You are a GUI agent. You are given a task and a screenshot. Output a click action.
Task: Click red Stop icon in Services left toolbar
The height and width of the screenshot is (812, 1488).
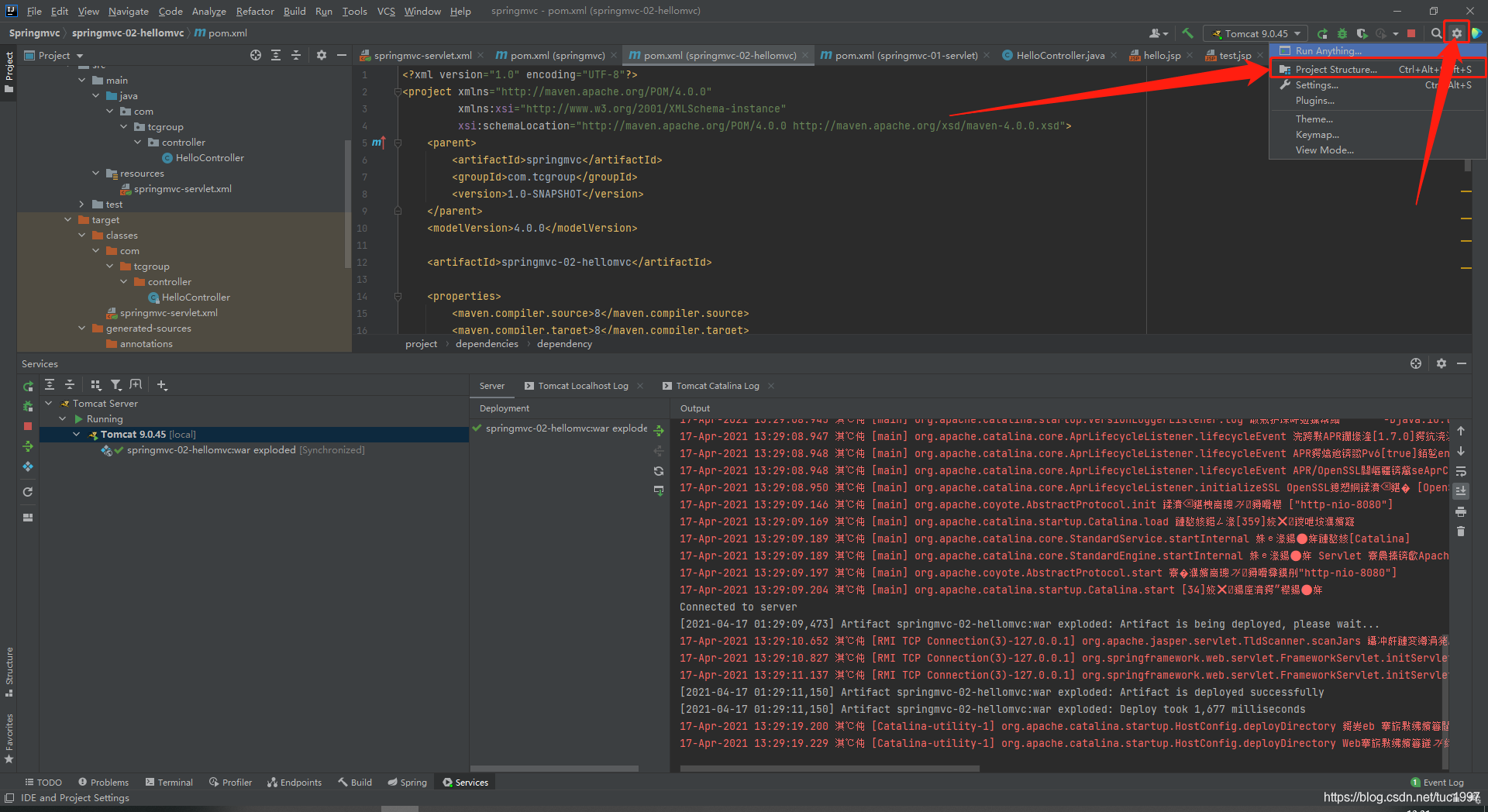pos(28,426)
